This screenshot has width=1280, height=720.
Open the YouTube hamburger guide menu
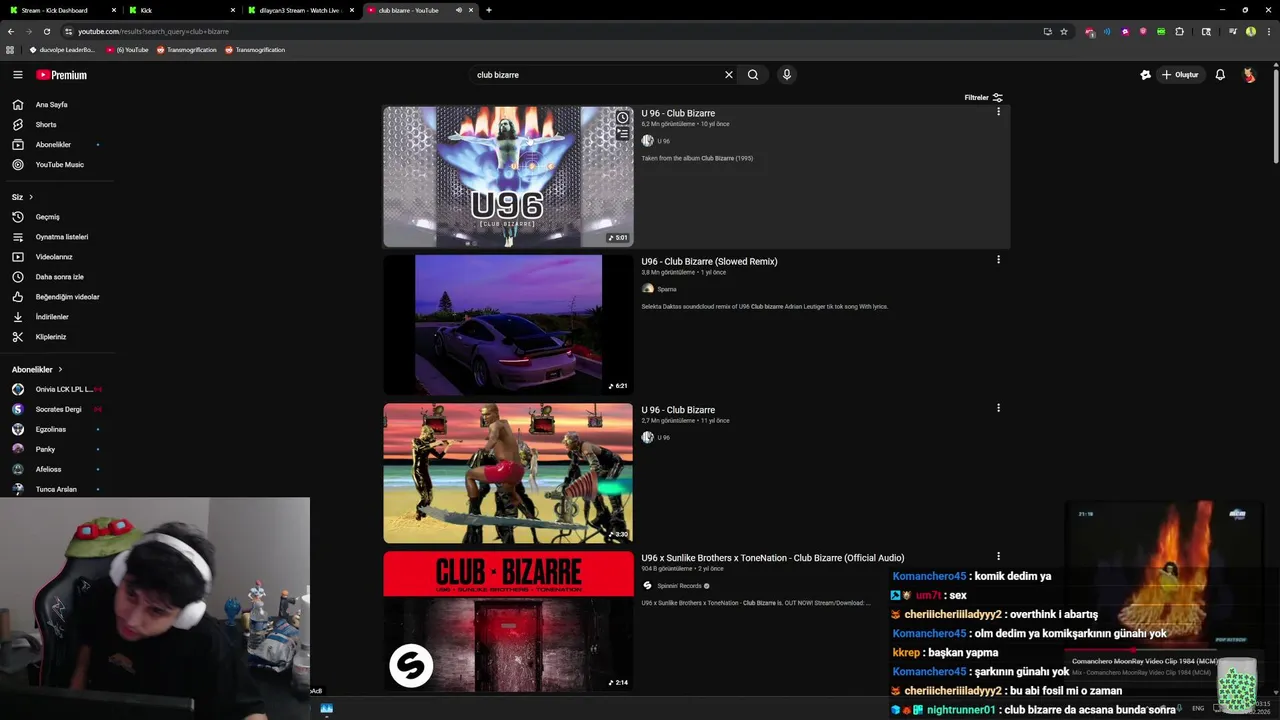(x=17, y=75)
